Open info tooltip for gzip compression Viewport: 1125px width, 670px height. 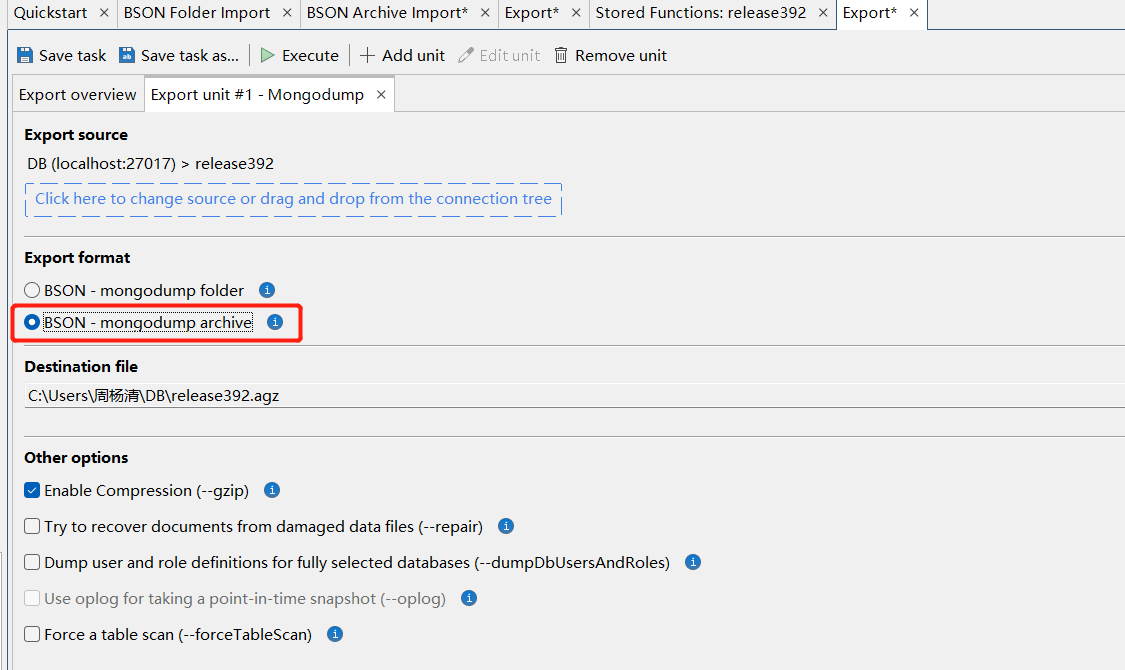click(x=271, y=490)
